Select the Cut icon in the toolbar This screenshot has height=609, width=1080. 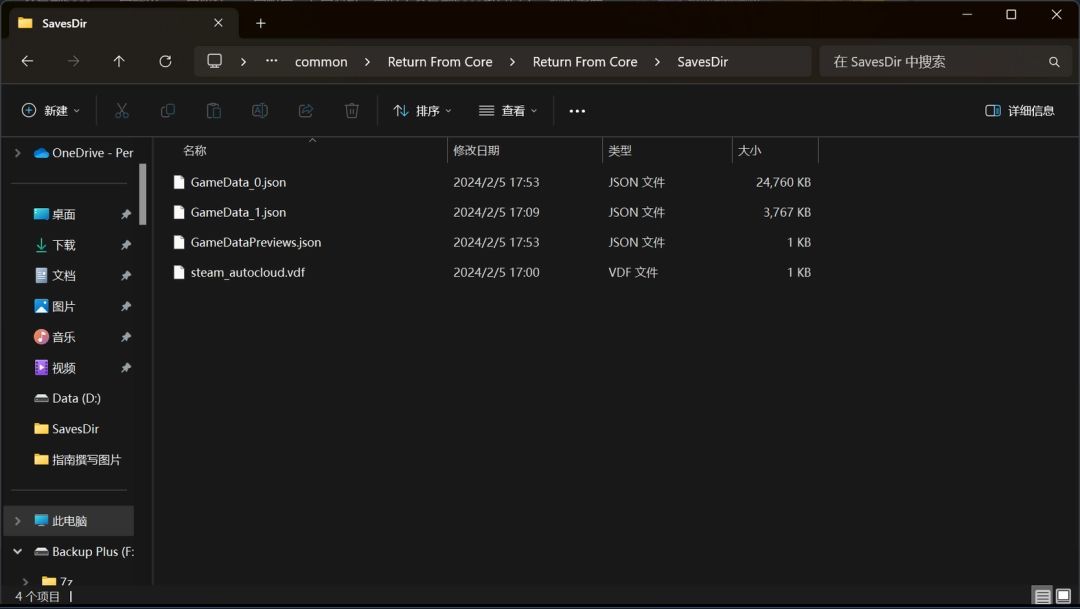[121, 110]
